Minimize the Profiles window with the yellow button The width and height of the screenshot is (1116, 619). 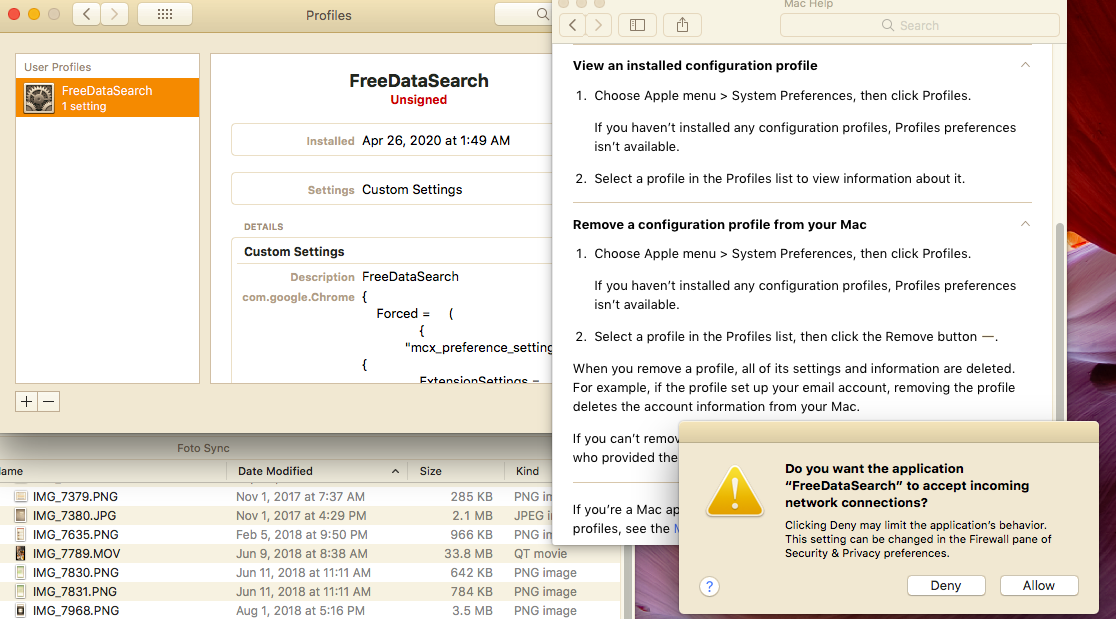pos(33,14)
